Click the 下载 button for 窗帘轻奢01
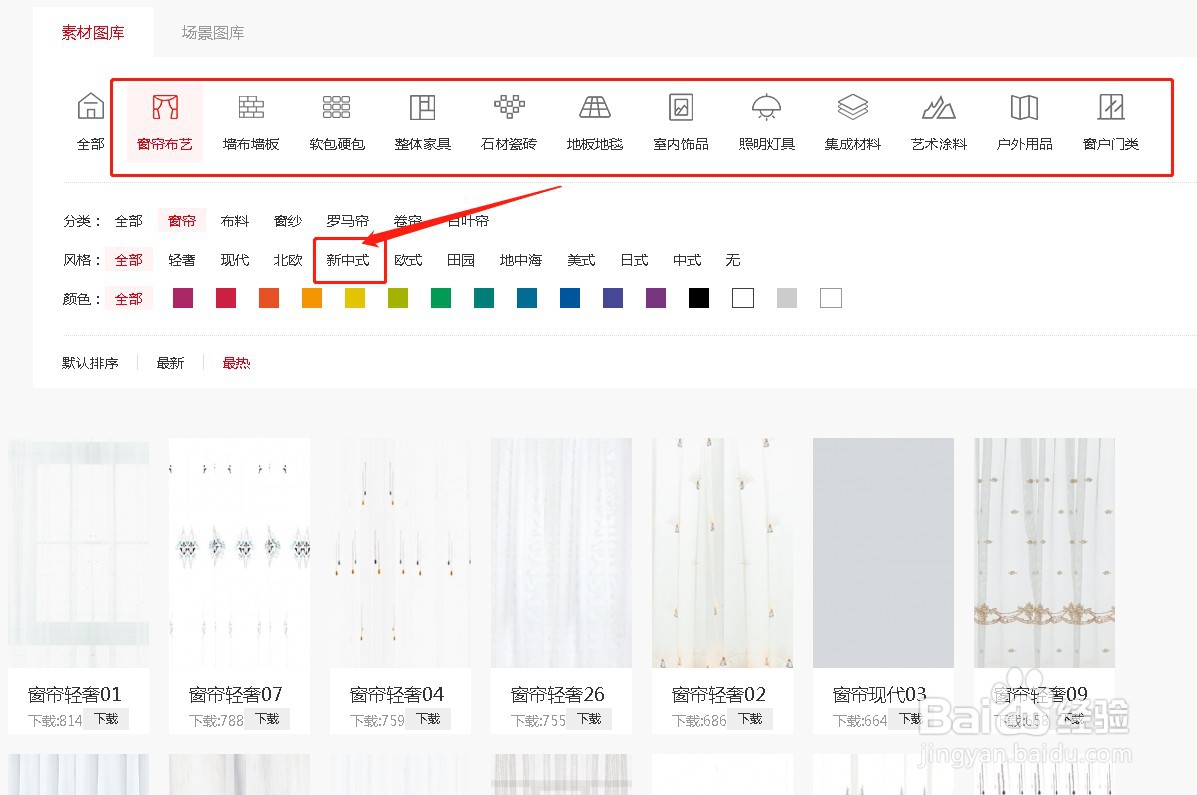The height and width of the screenshot is (795, 1197). 107,718
